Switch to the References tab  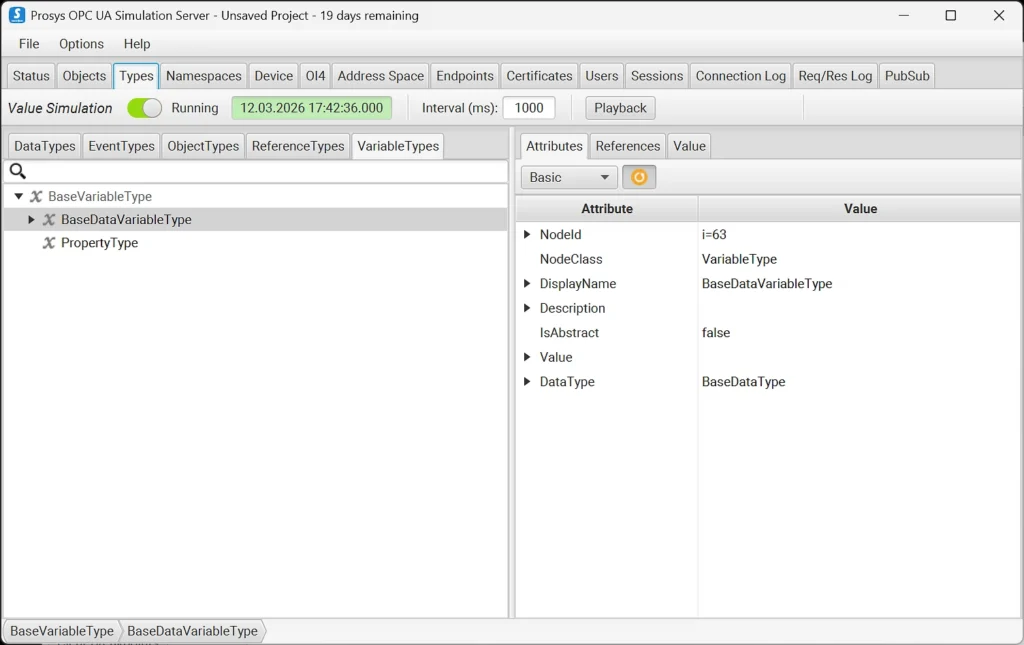coord(627,146)
